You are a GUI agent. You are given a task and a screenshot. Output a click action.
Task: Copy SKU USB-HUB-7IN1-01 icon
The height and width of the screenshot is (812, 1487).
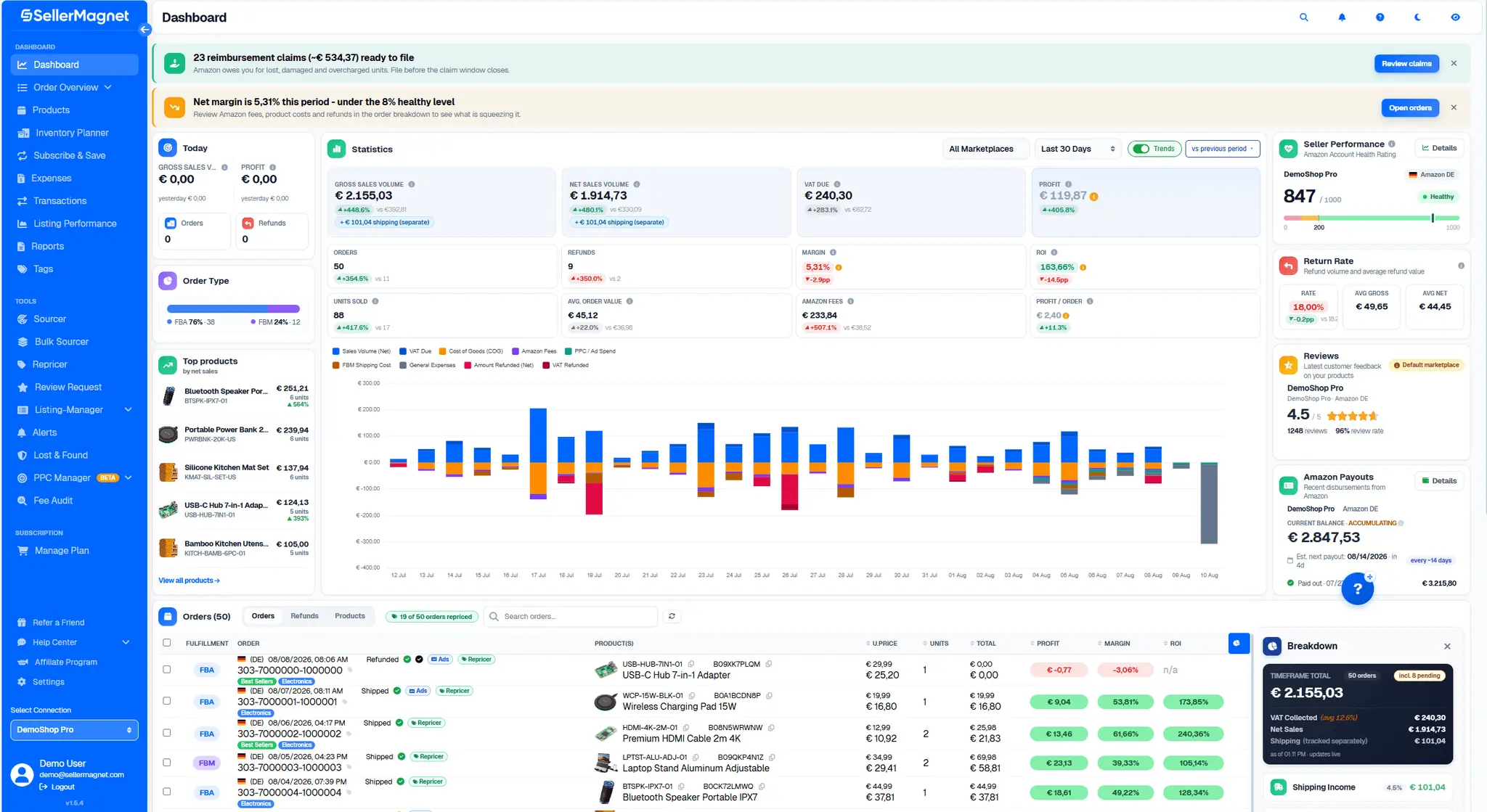(691, 664)
